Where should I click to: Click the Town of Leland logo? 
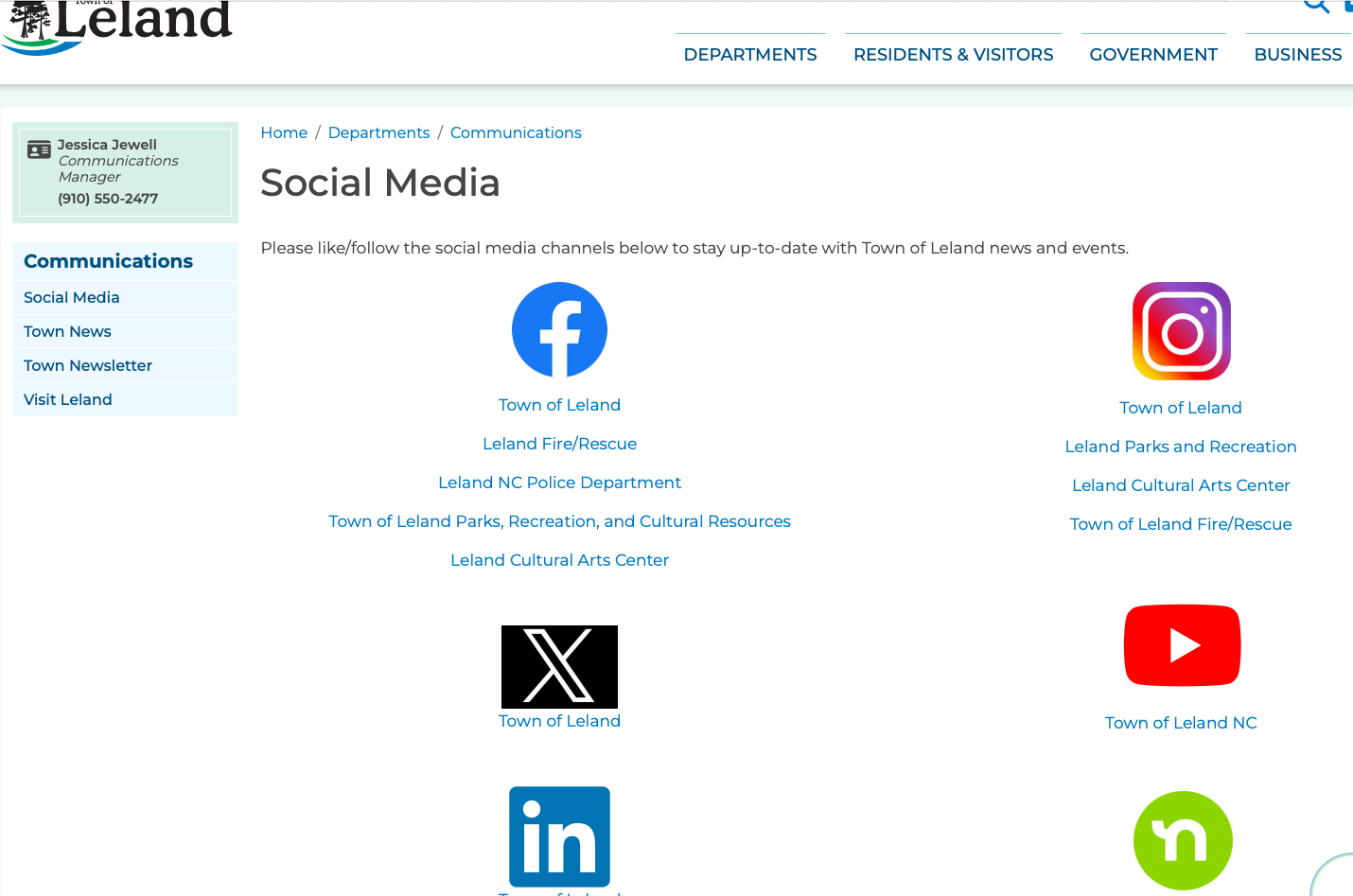117,26
